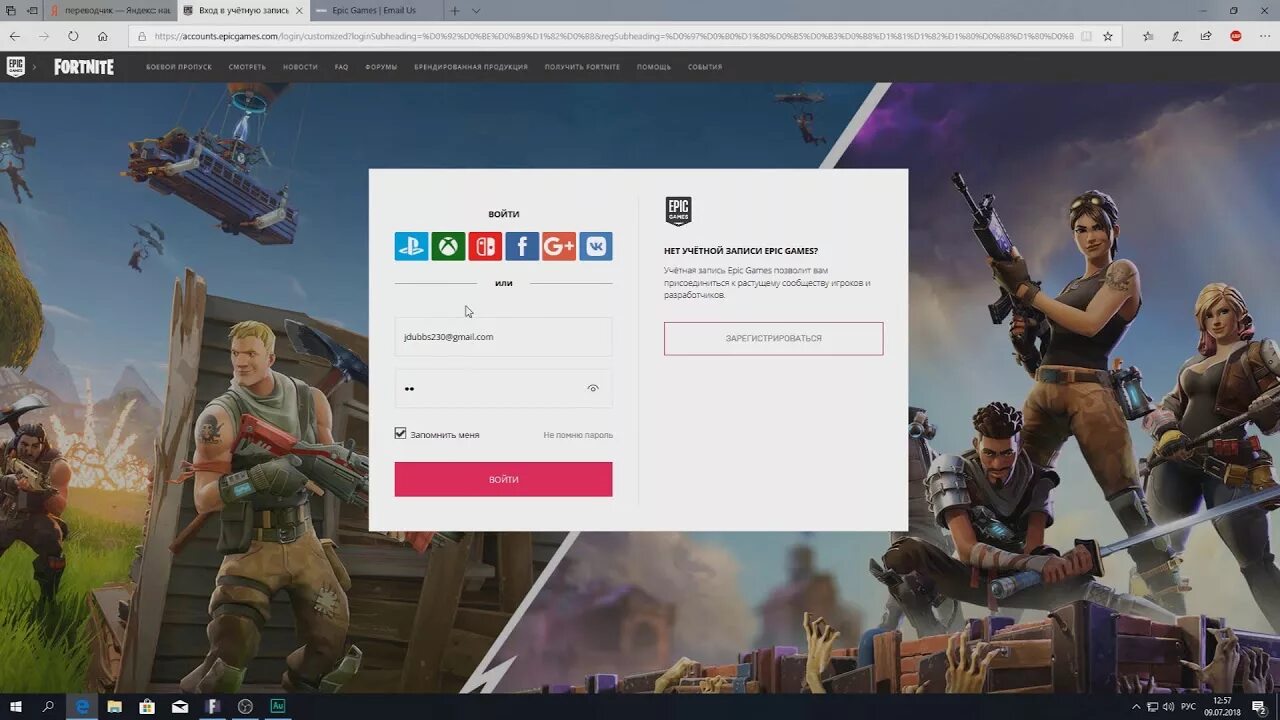This screenshot has height=720, width=1280.
Task: Click the tabs you've set aside icon
Action: pyautogui.click(x=11, y=10)
